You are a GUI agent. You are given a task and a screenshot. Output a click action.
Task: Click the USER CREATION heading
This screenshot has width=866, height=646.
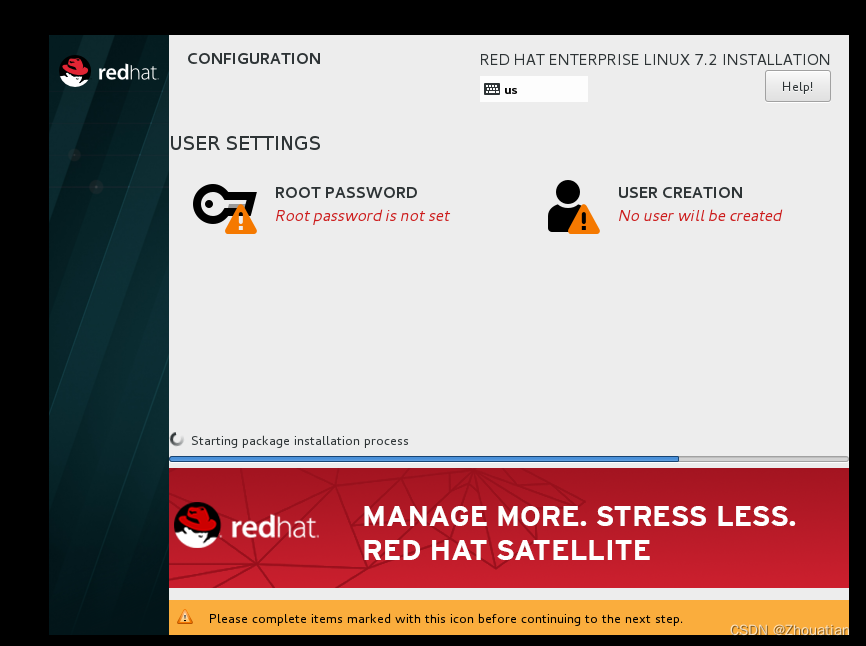pyautogui.click(x=680, y=193)
